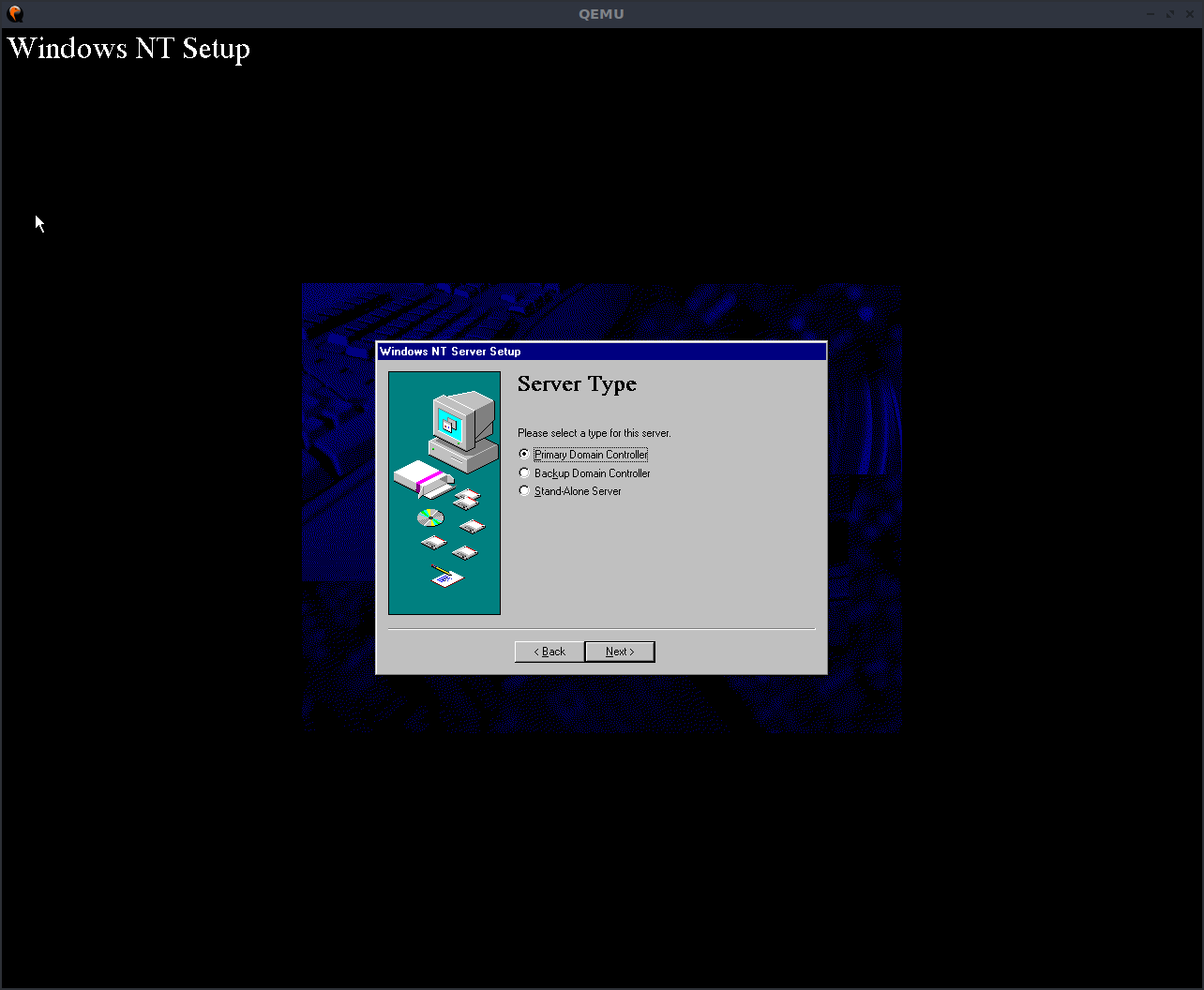Go back with the Back button
Screen dimensions: 1204x990
point(549,652)
